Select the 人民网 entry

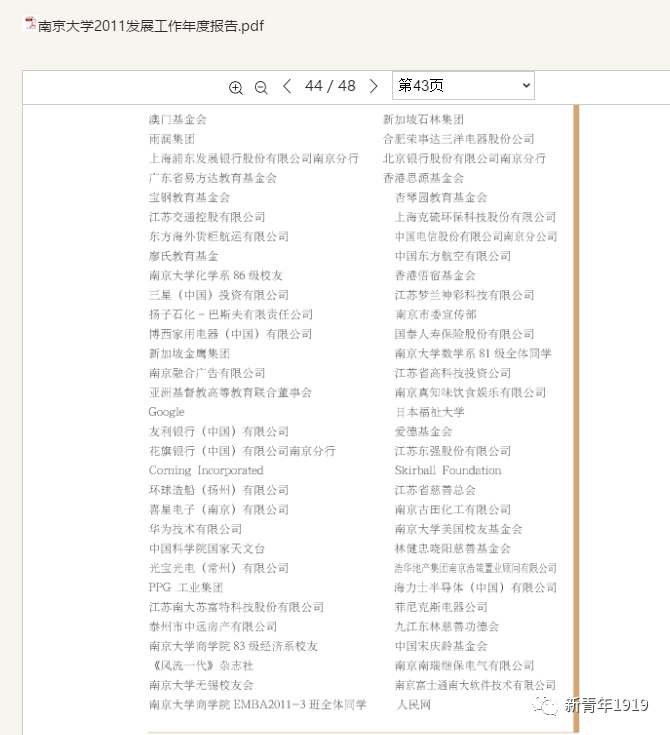coord(414,705)
